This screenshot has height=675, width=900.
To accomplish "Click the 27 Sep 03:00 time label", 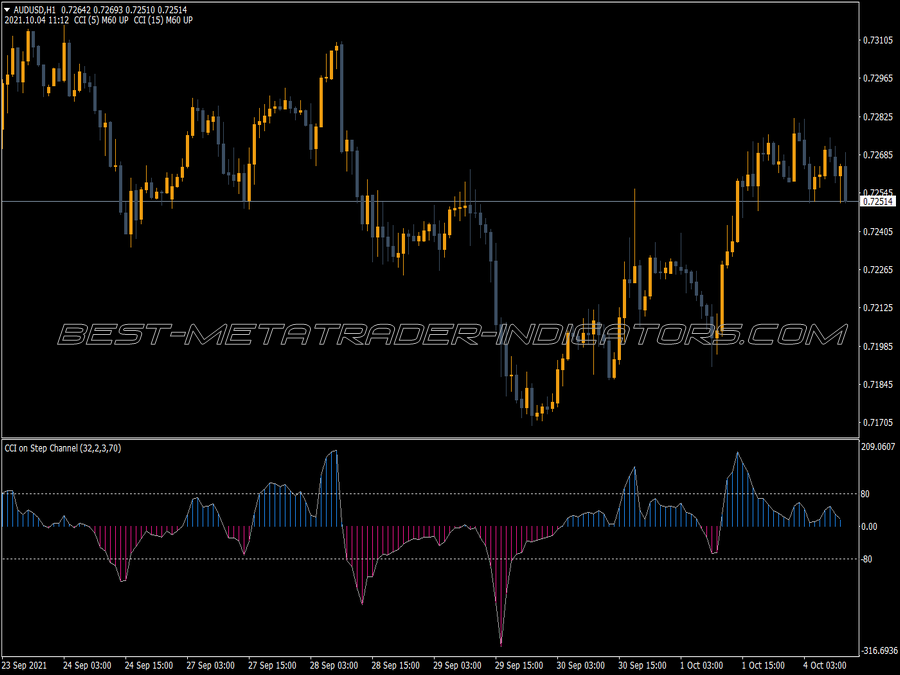I will click(x=210, y=665).
